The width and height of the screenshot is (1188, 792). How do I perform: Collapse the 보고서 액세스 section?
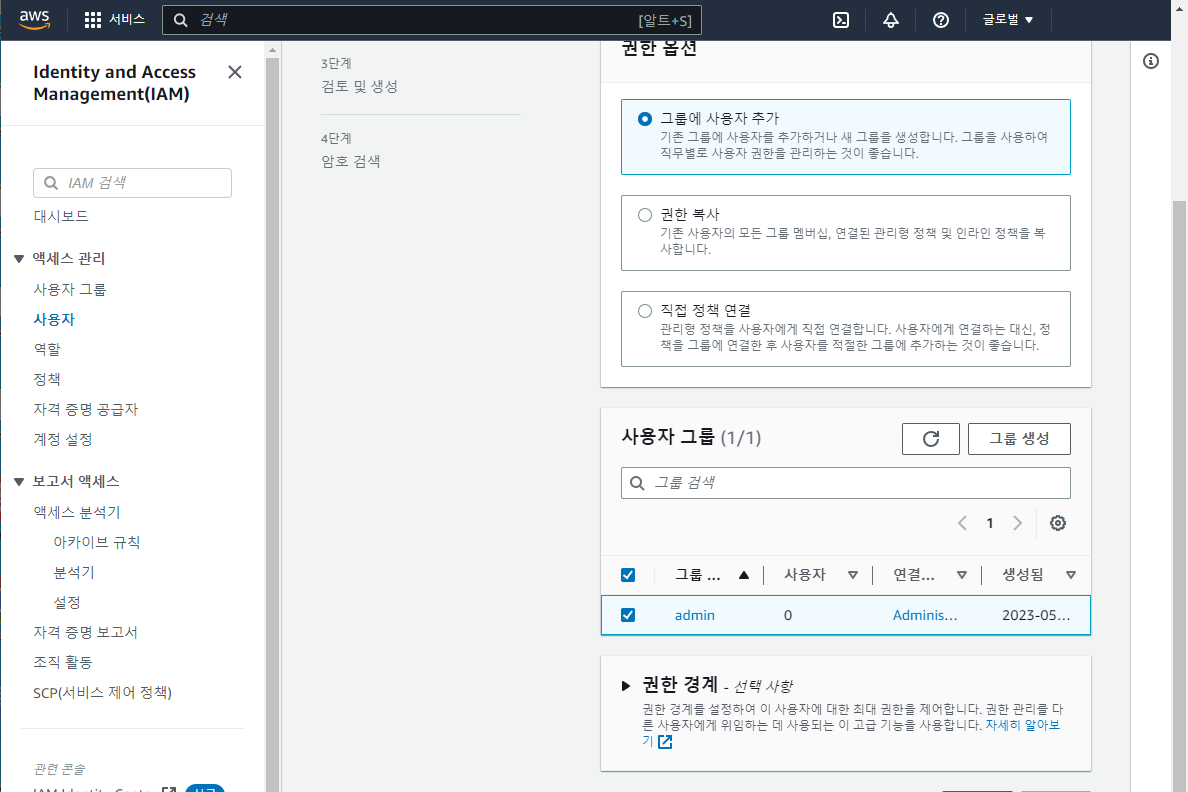(x=19, y=482)
